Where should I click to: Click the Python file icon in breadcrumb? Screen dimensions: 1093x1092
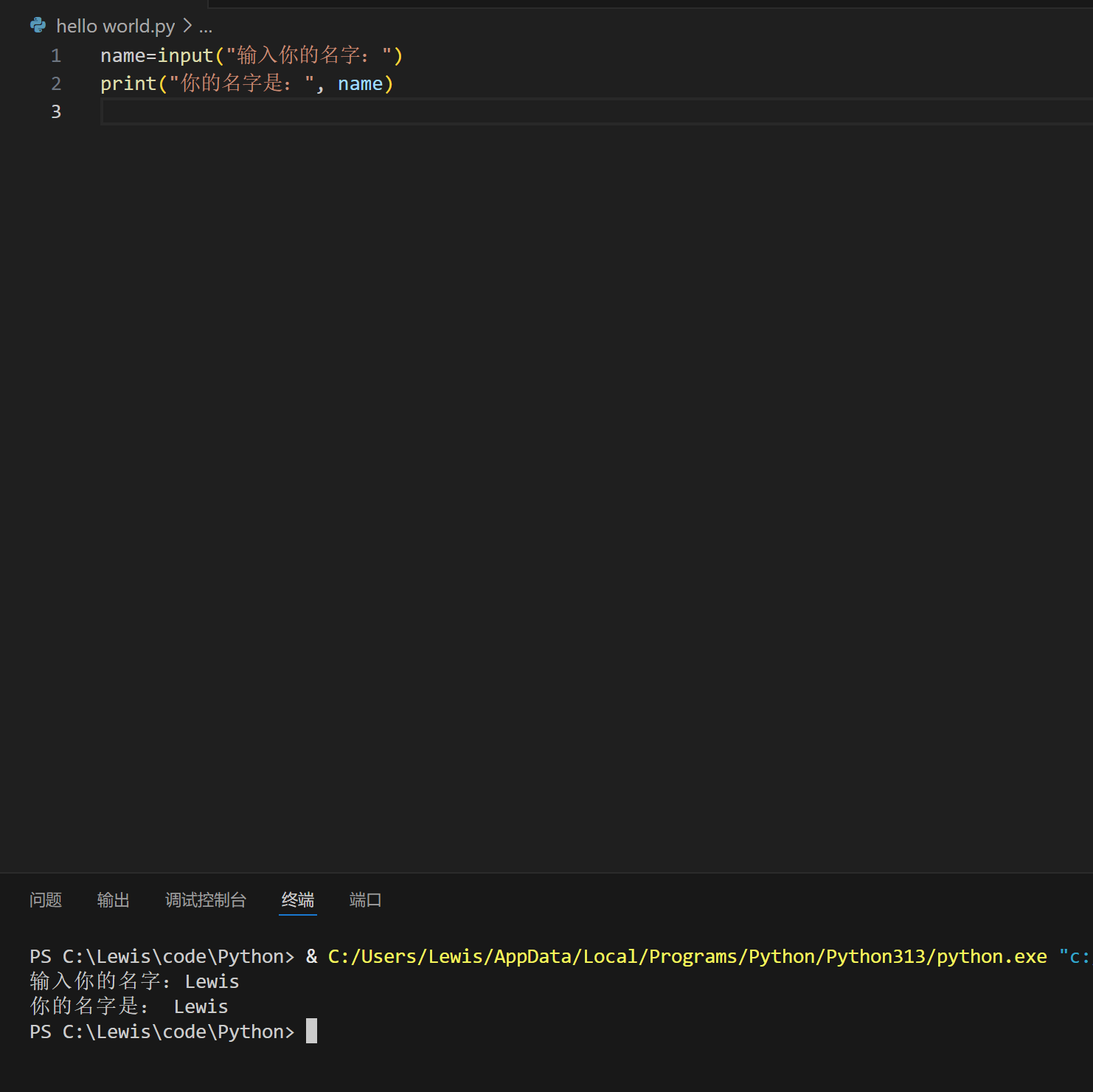click(x=38, y=26)
